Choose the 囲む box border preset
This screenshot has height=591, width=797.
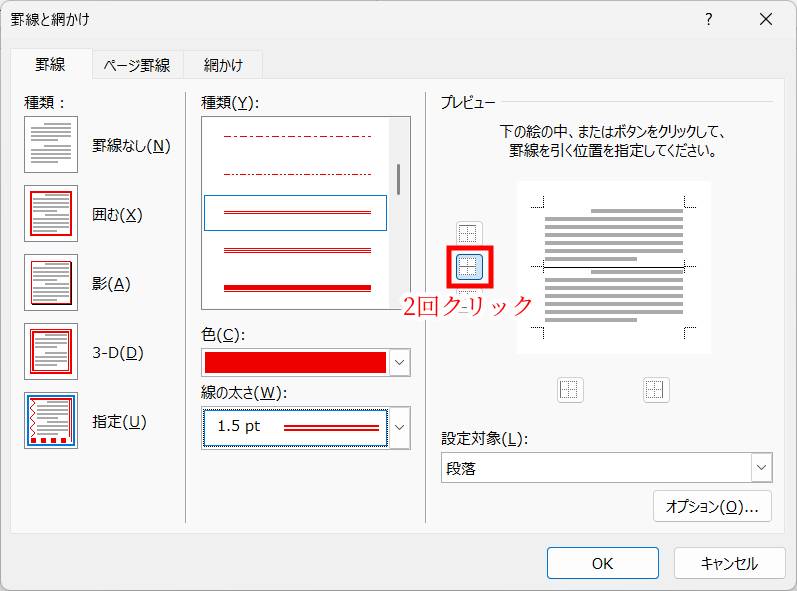51,214
